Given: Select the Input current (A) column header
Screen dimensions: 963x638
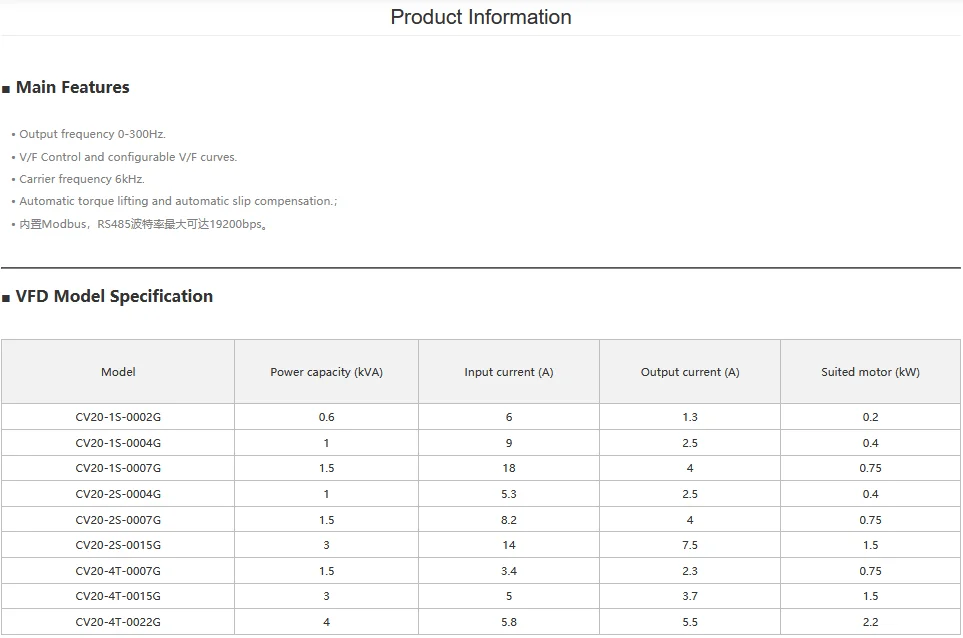Looking at the screenshot, I should point(508,372).
